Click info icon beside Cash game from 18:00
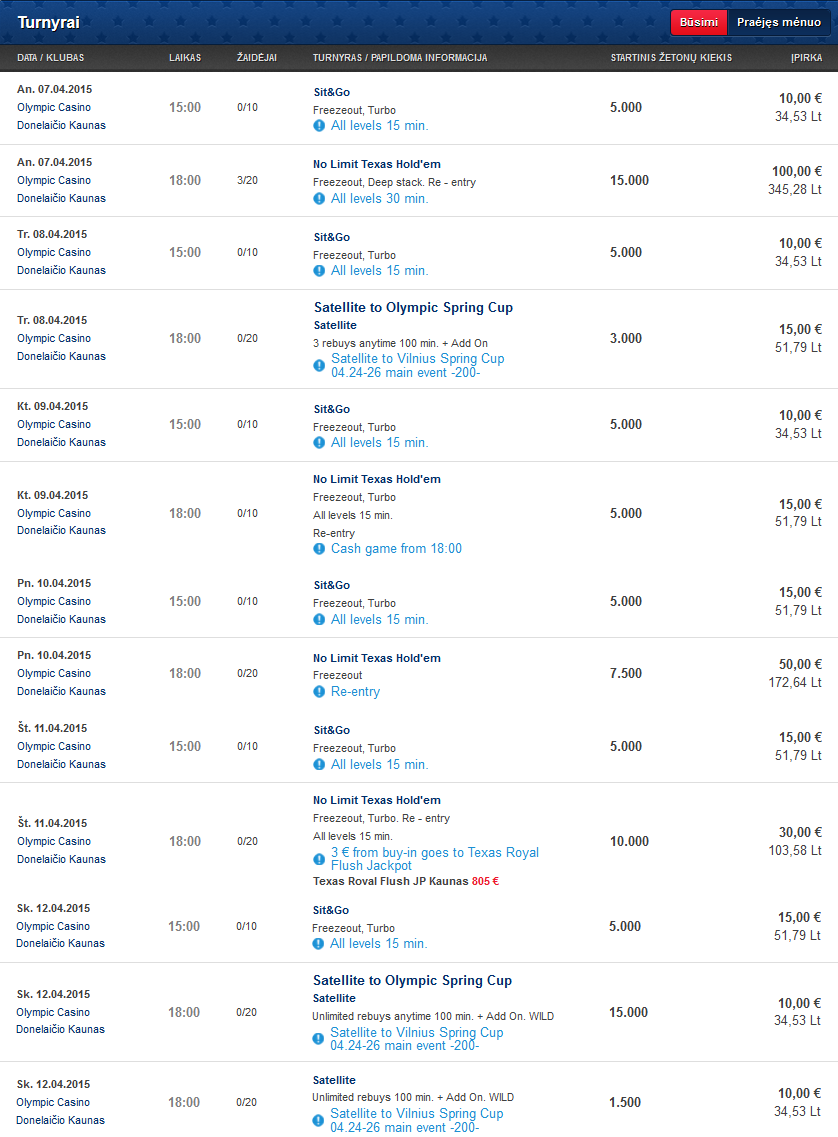The width and height of the screenshot is (838, 1137). point(319,549)
